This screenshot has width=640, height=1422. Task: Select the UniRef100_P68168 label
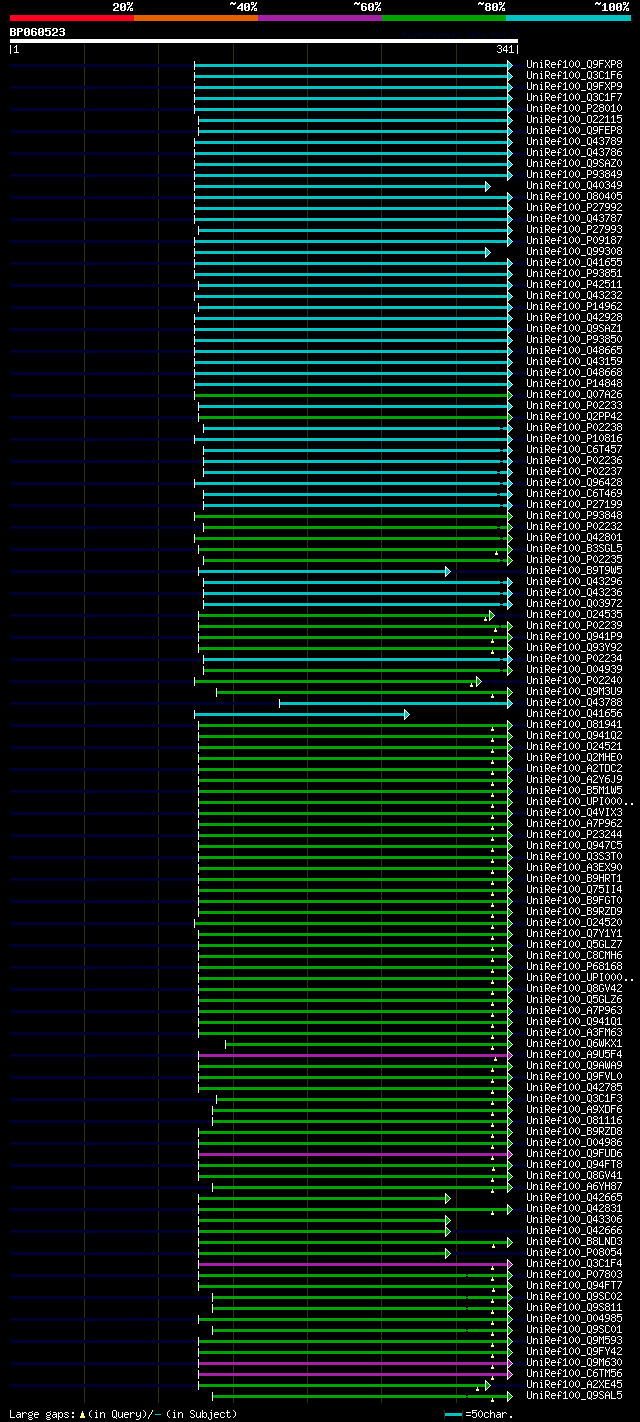coord(574,967)
